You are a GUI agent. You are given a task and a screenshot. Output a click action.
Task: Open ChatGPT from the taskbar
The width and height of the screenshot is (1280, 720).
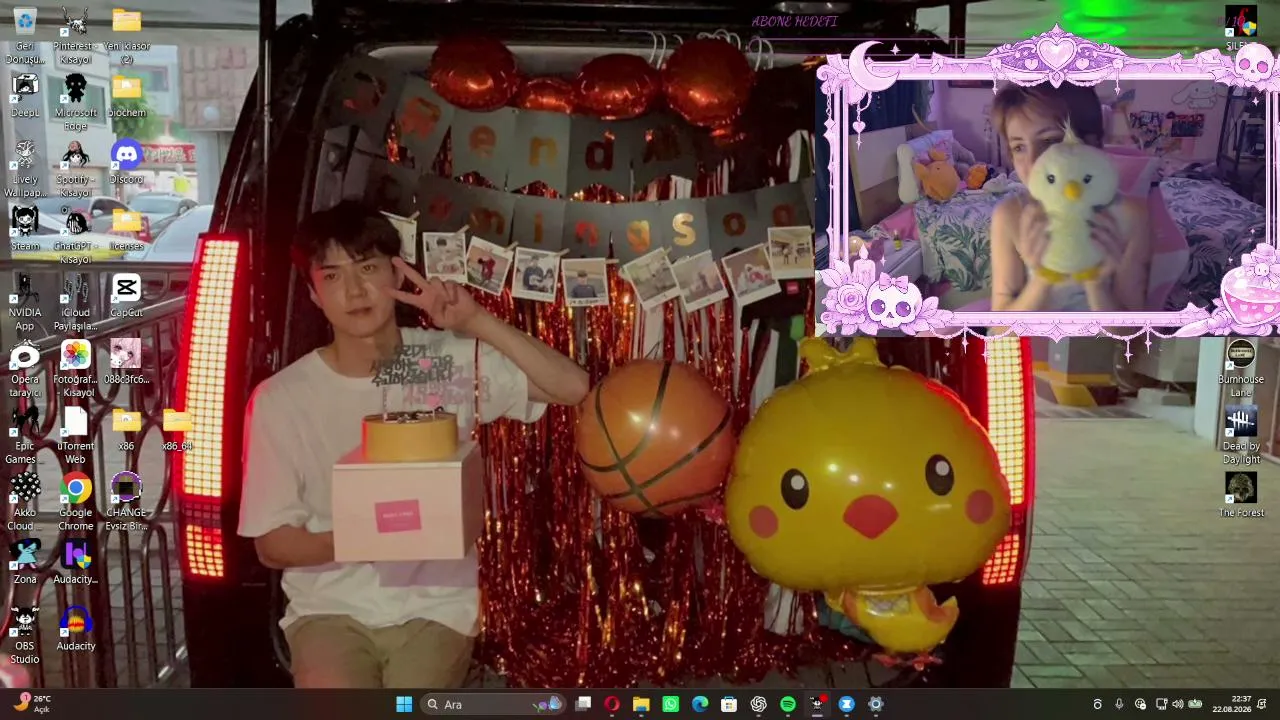(x=759, y=704)
